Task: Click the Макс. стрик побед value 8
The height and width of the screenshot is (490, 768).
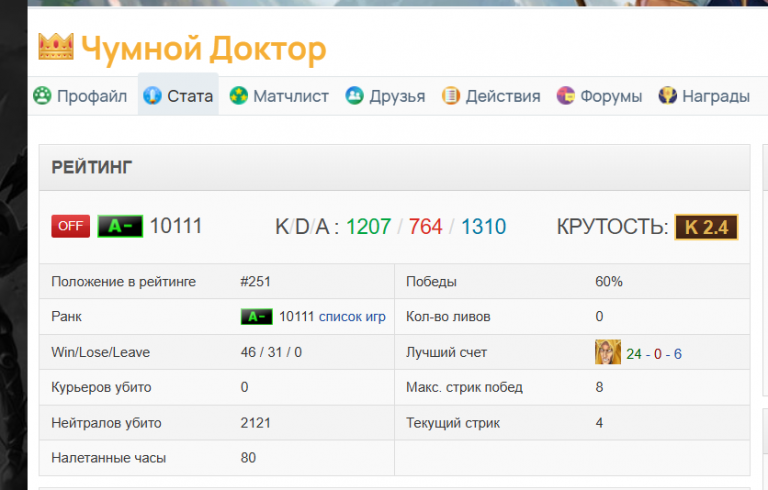Action: 599,387
